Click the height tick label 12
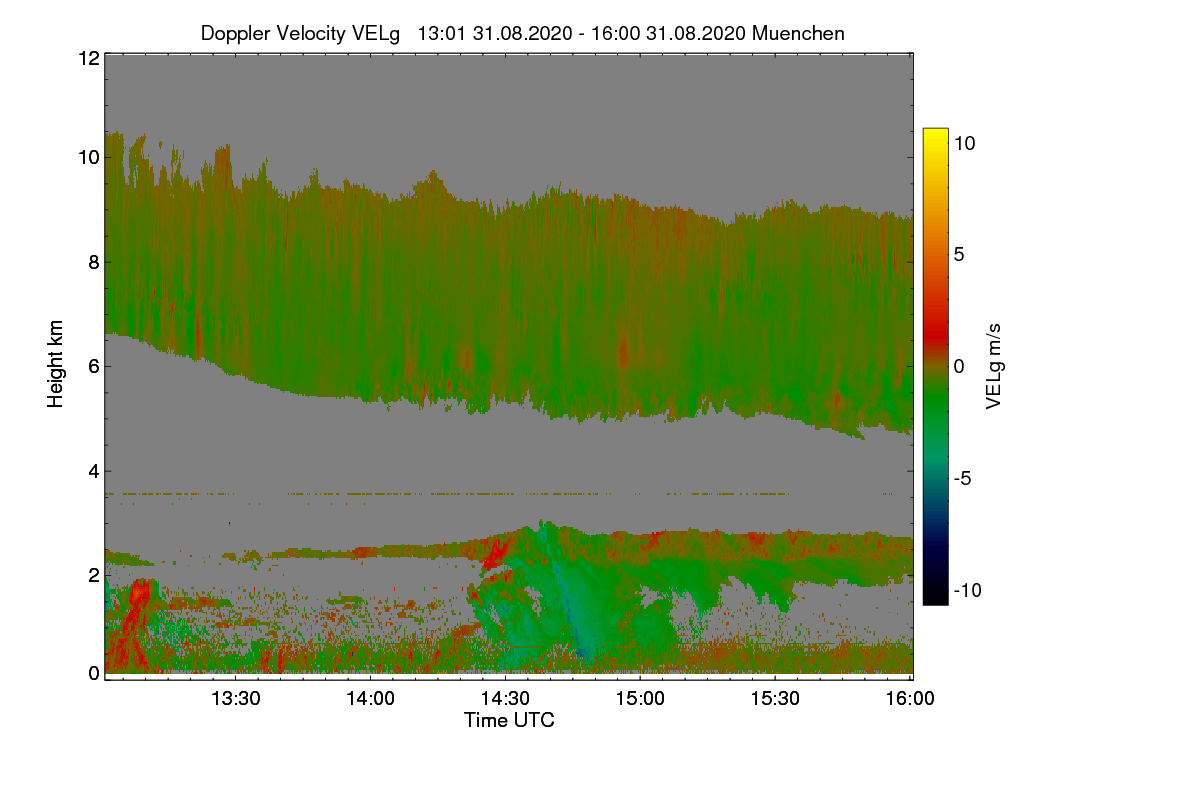The width and height of the screenshot is (1200, 800). pos(88,58)
